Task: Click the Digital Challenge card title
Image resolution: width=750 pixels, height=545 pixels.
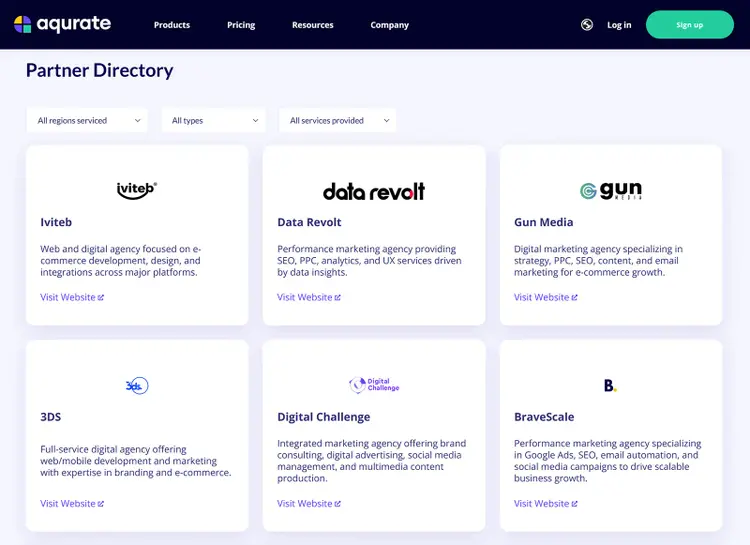Action: point(323,417)
